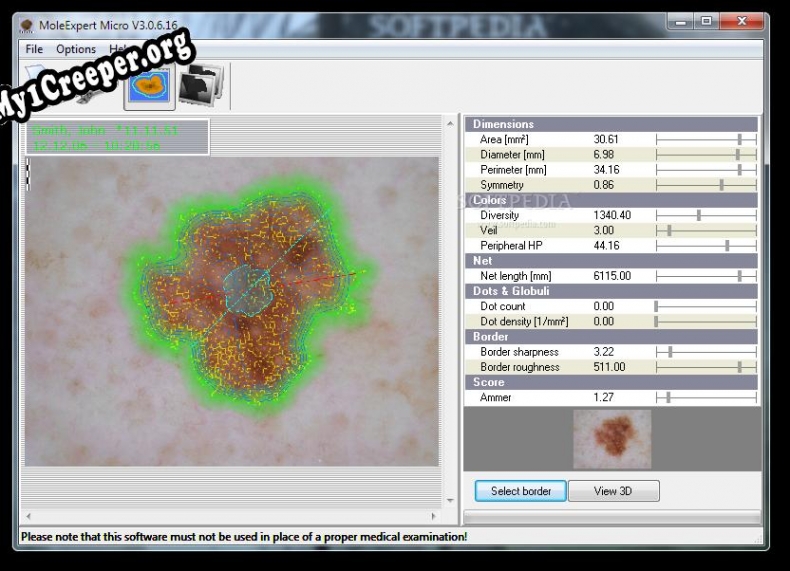Image resolution: width=790 pixels, height=571 pixels.
Task: Click the View 3D button
Action: click(613, 491)
